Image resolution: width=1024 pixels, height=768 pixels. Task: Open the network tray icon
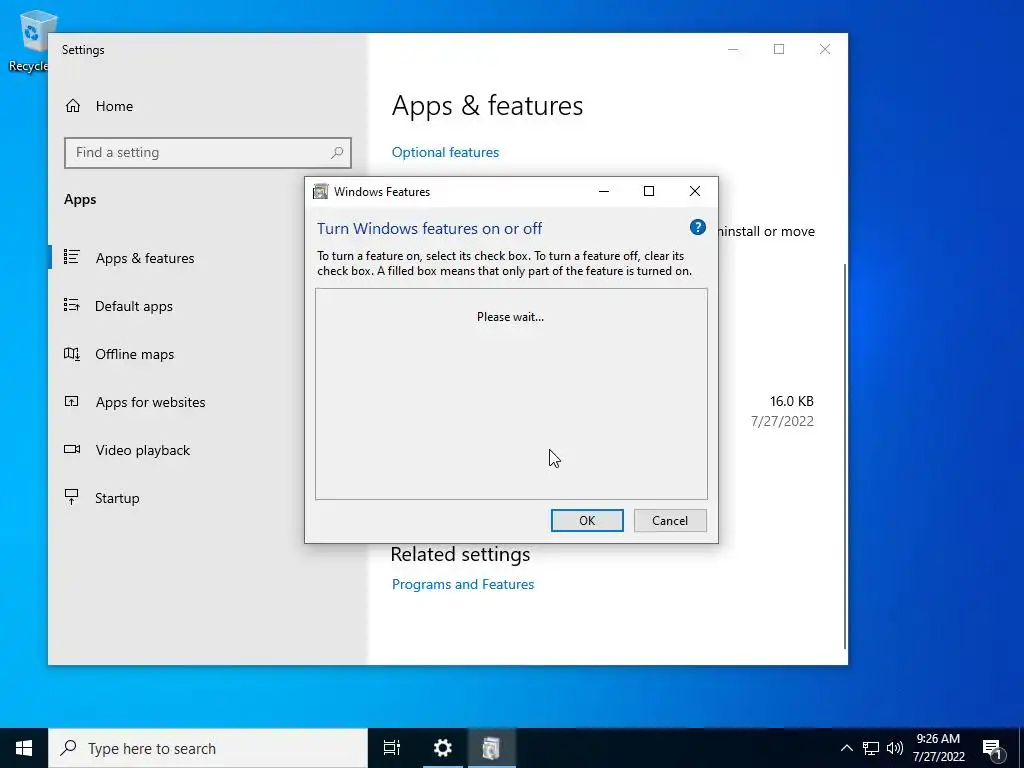(x=871, y=748)
